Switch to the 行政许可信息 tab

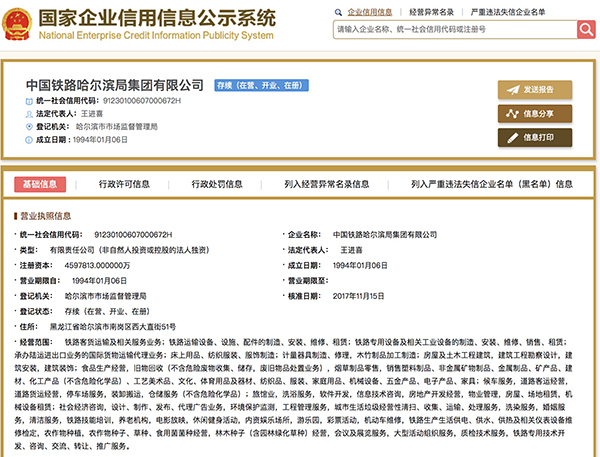[x=124, y=184]
